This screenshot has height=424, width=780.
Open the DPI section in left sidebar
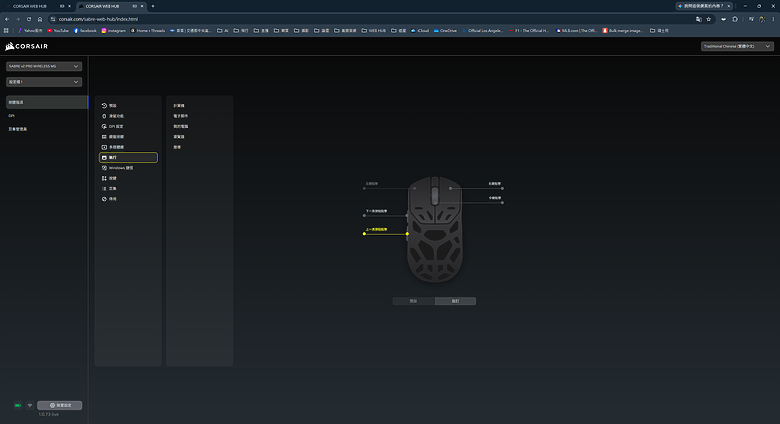tap(11, 115)
